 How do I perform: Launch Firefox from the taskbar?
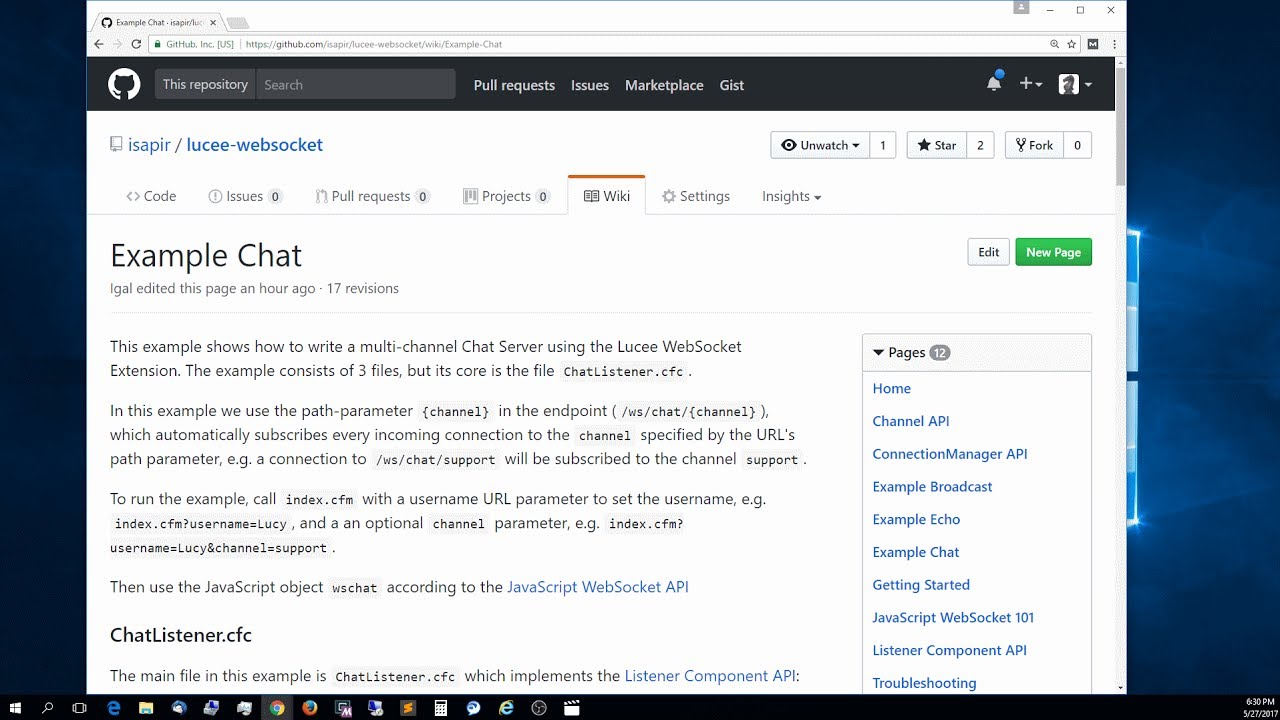[309, 708]
